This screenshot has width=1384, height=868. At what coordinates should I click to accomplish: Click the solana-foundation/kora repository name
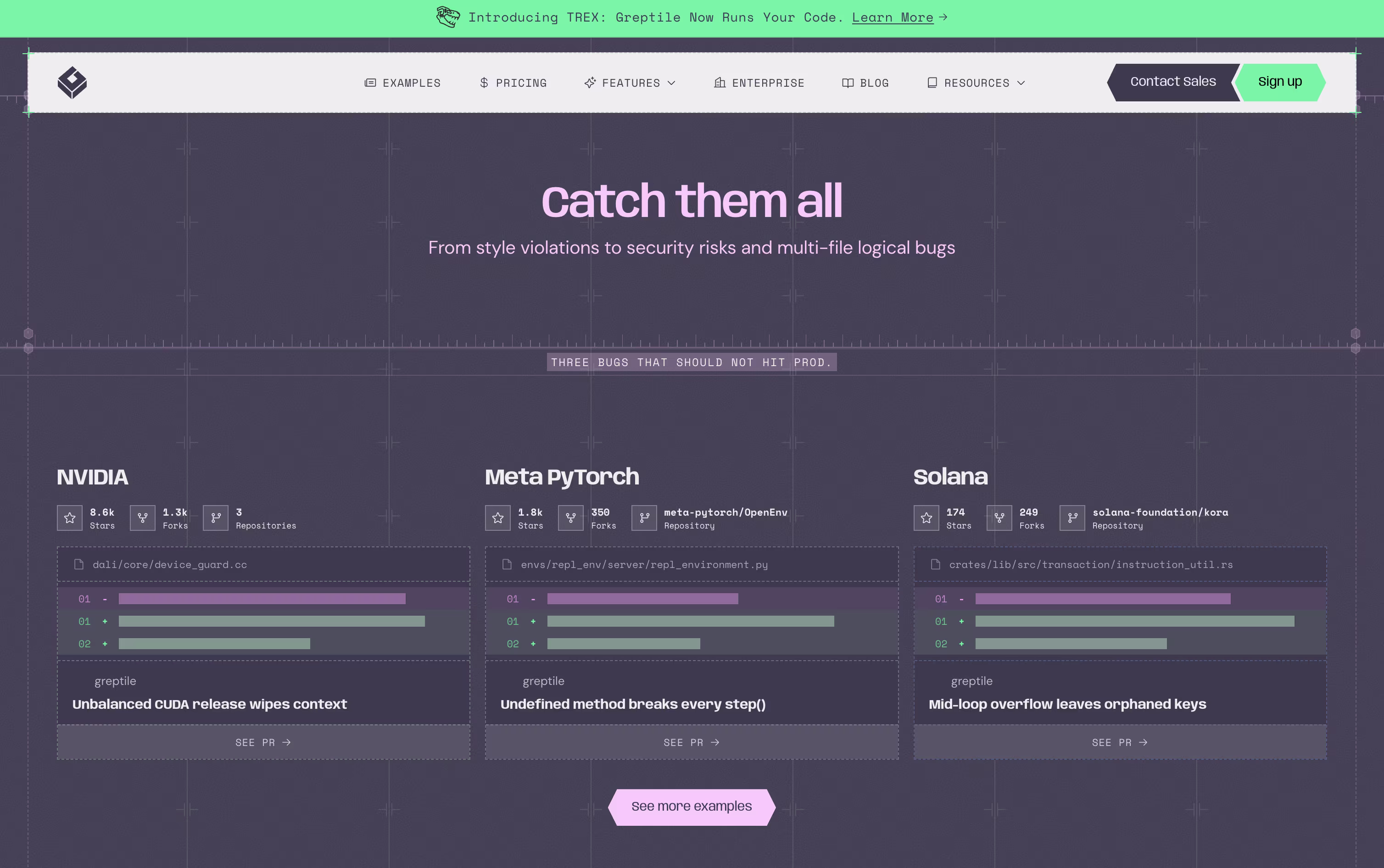[1160, 512]
